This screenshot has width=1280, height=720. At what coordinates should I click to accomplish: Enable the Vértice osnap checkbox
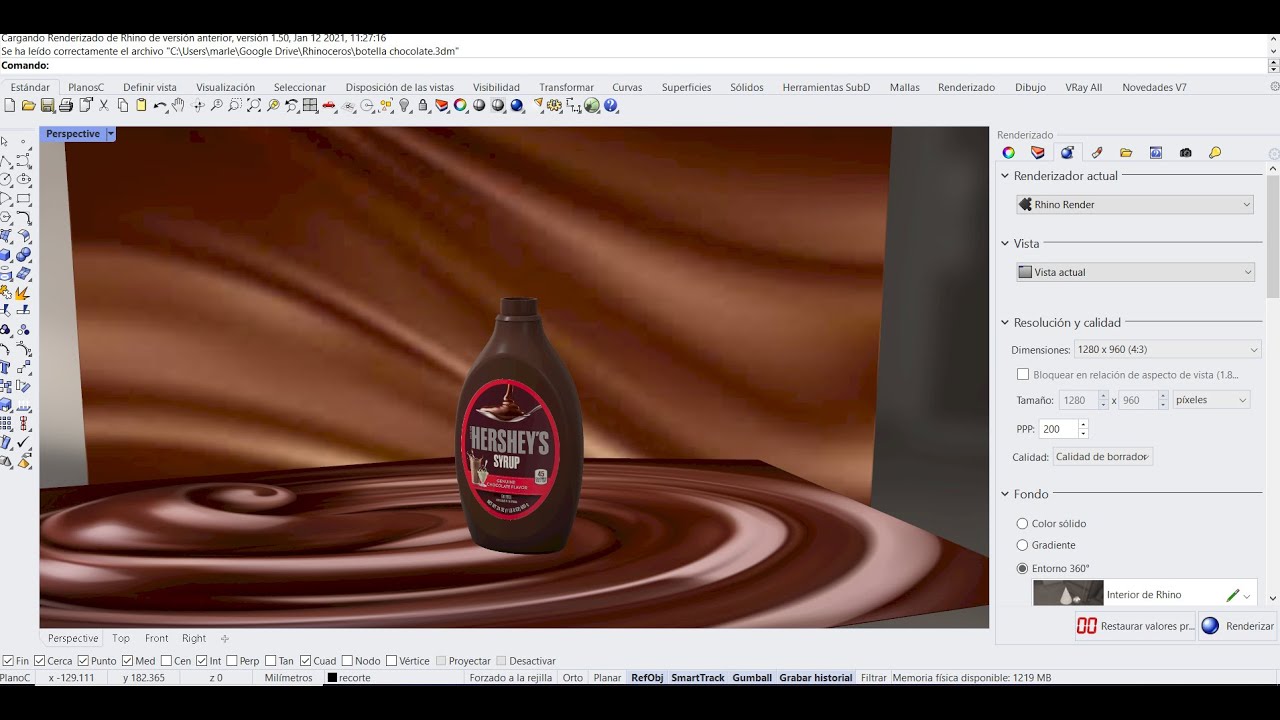click(x=391, y=661)
